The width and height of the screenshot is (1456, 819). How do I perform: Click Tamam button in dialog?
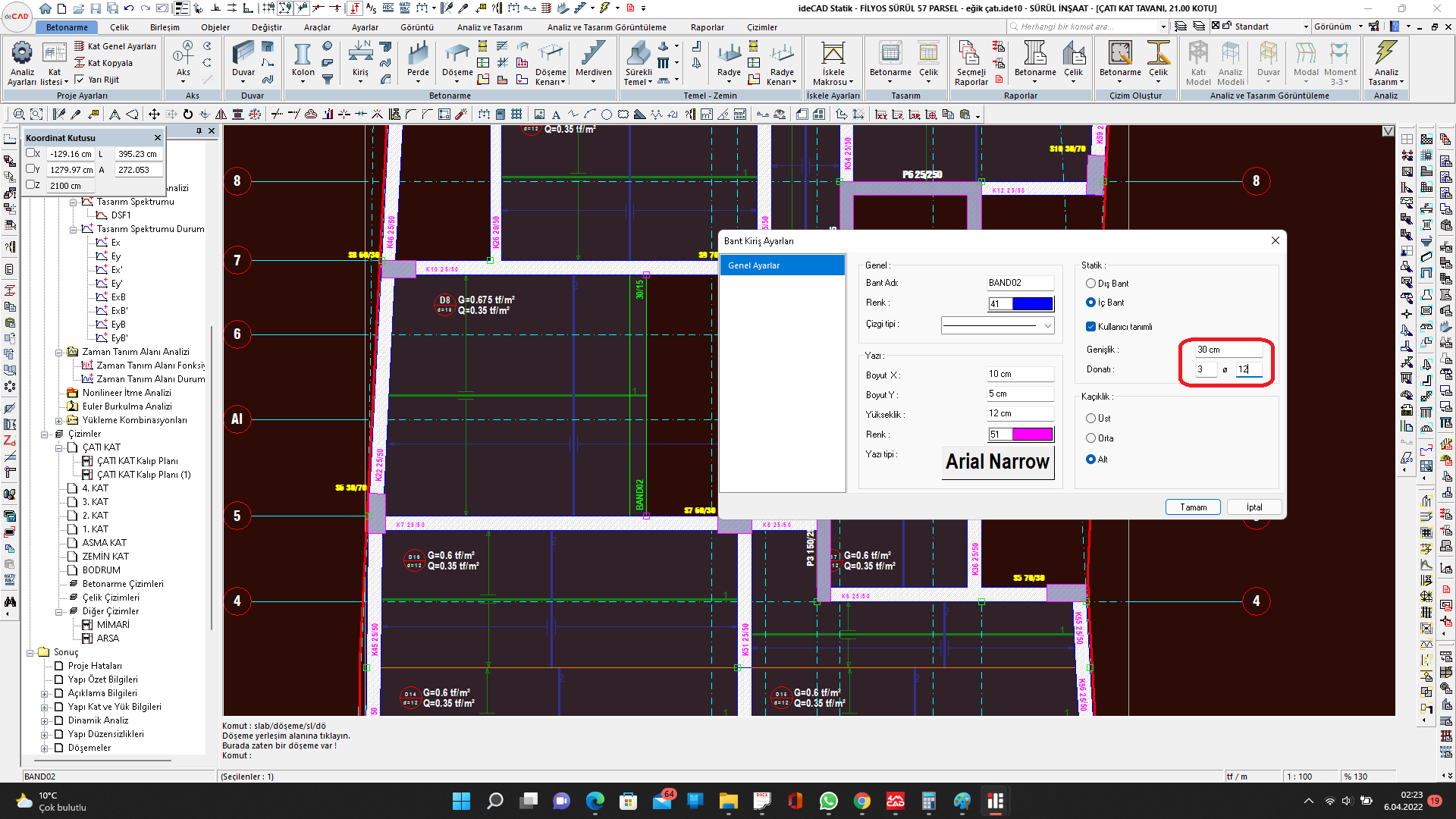1193,507
